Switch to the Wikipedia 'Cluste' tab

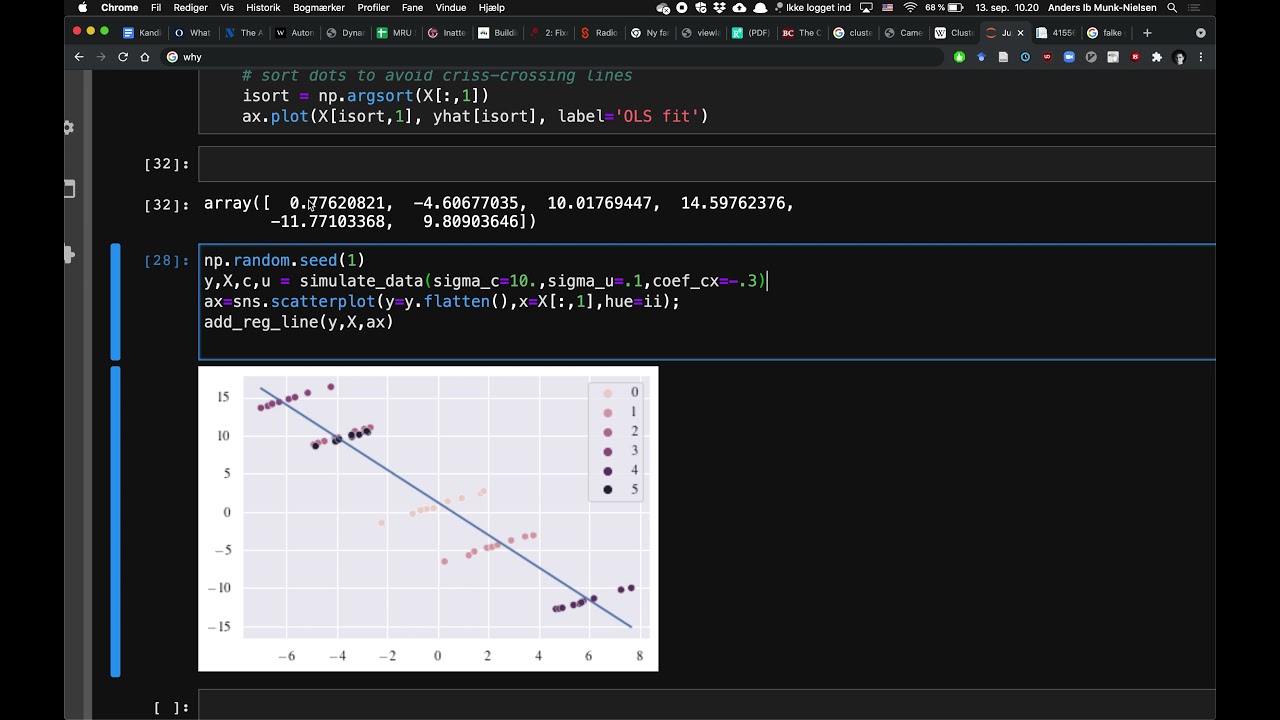pyautogui.click(x=955, y=33)
